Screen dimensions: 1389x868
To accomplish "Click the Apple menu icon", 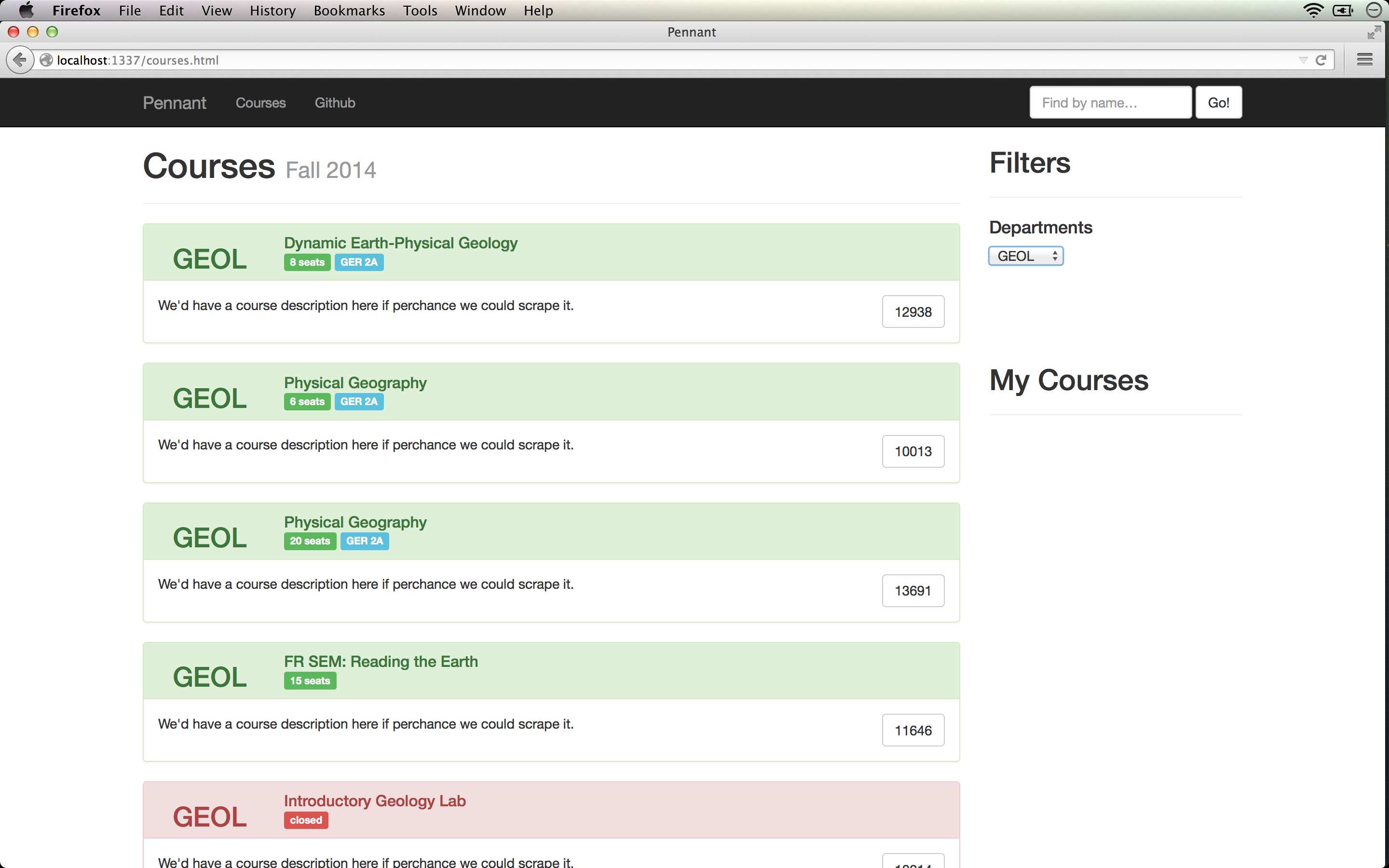I will [x=26, y=10].
